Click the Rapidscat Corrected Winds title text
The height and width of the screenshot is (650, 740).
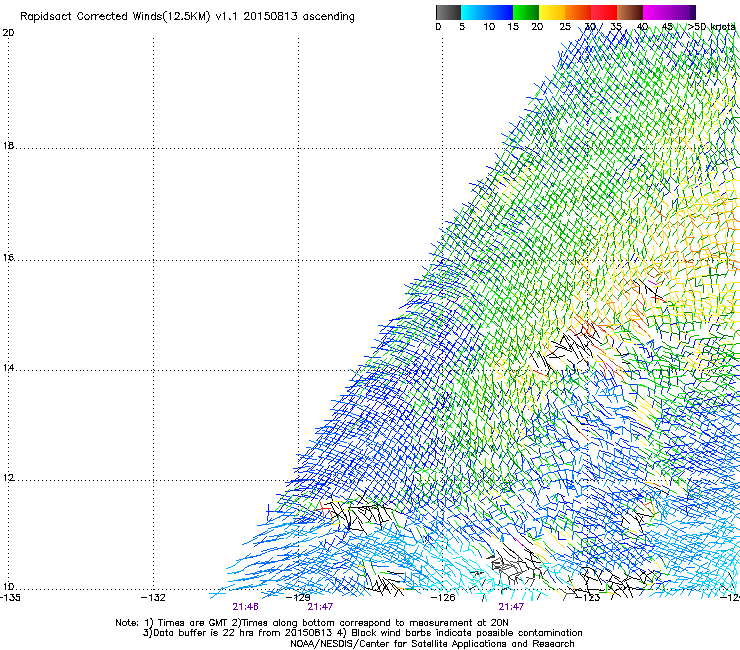(187, 17)
